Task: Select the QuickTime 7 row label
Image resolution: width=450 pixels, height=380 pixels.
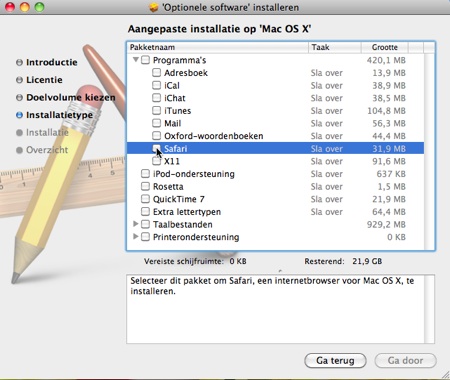Action: click(179, 199)
